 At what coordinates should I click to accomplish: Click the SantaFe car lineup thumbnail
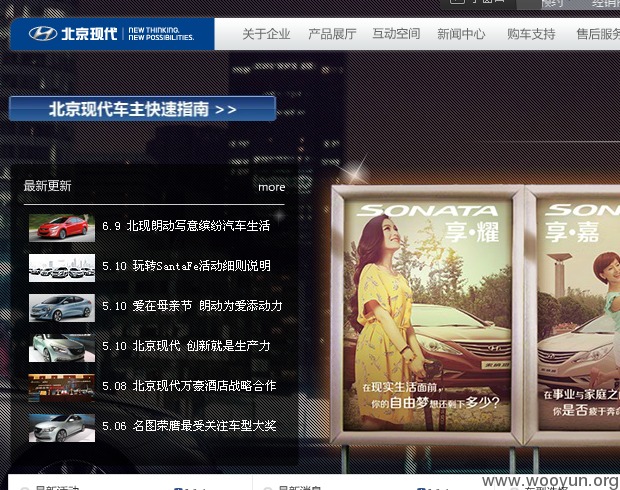coord(62,268)
